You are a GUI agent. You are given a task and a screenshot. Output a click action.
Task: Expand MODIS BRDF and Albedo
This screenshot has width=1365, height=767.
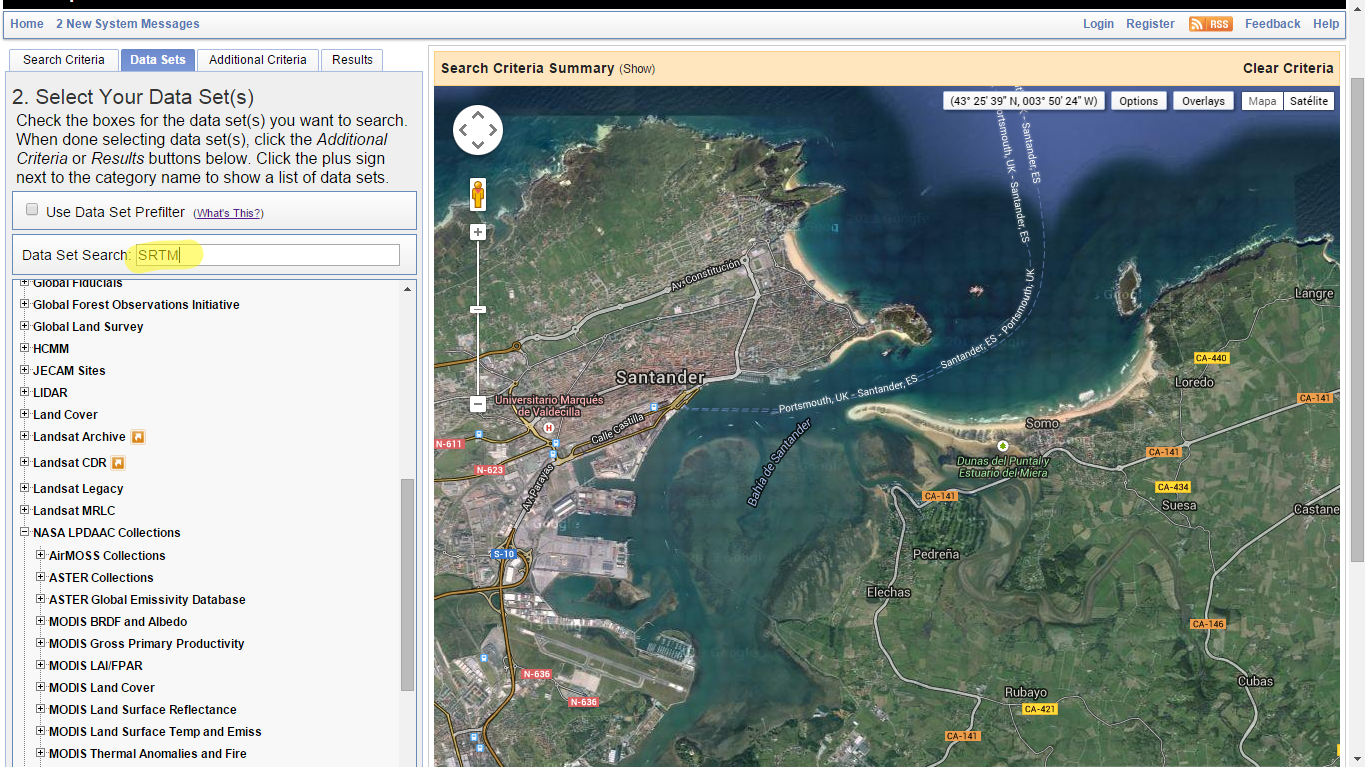pos(41,621)
